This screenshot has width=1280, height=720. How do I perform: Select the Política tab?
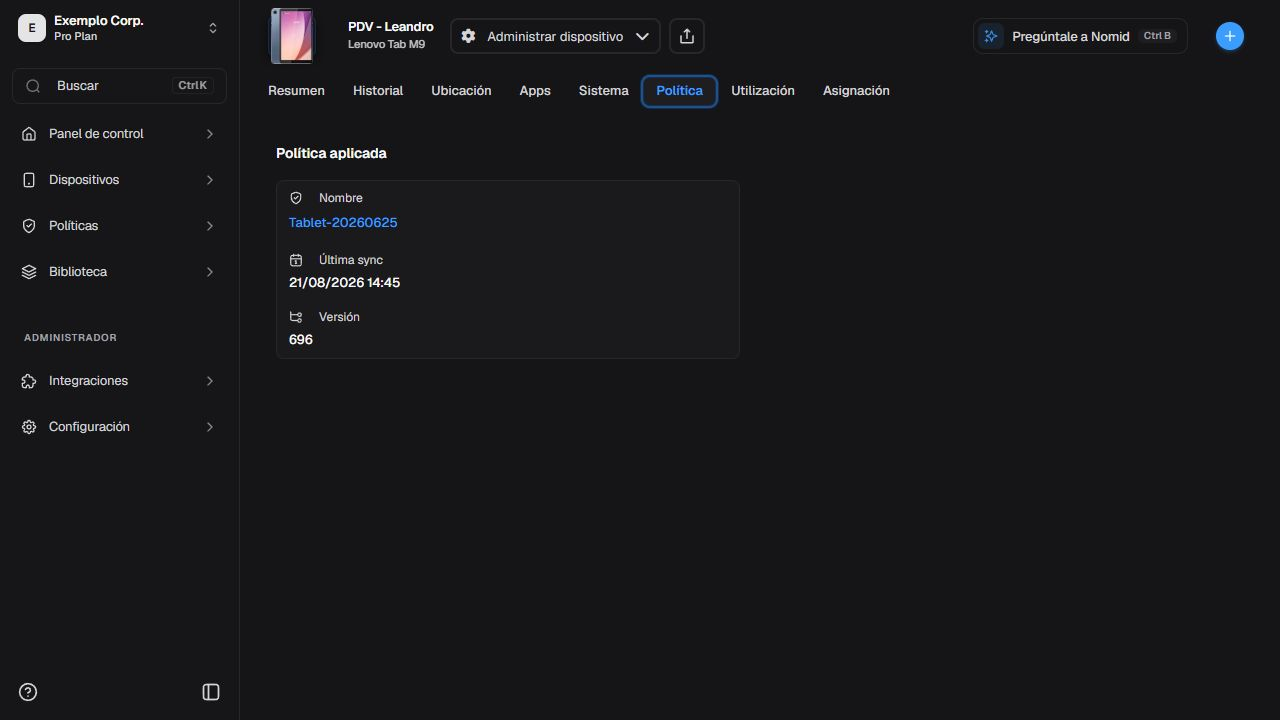pyautogui.click(x=680, y=91)
